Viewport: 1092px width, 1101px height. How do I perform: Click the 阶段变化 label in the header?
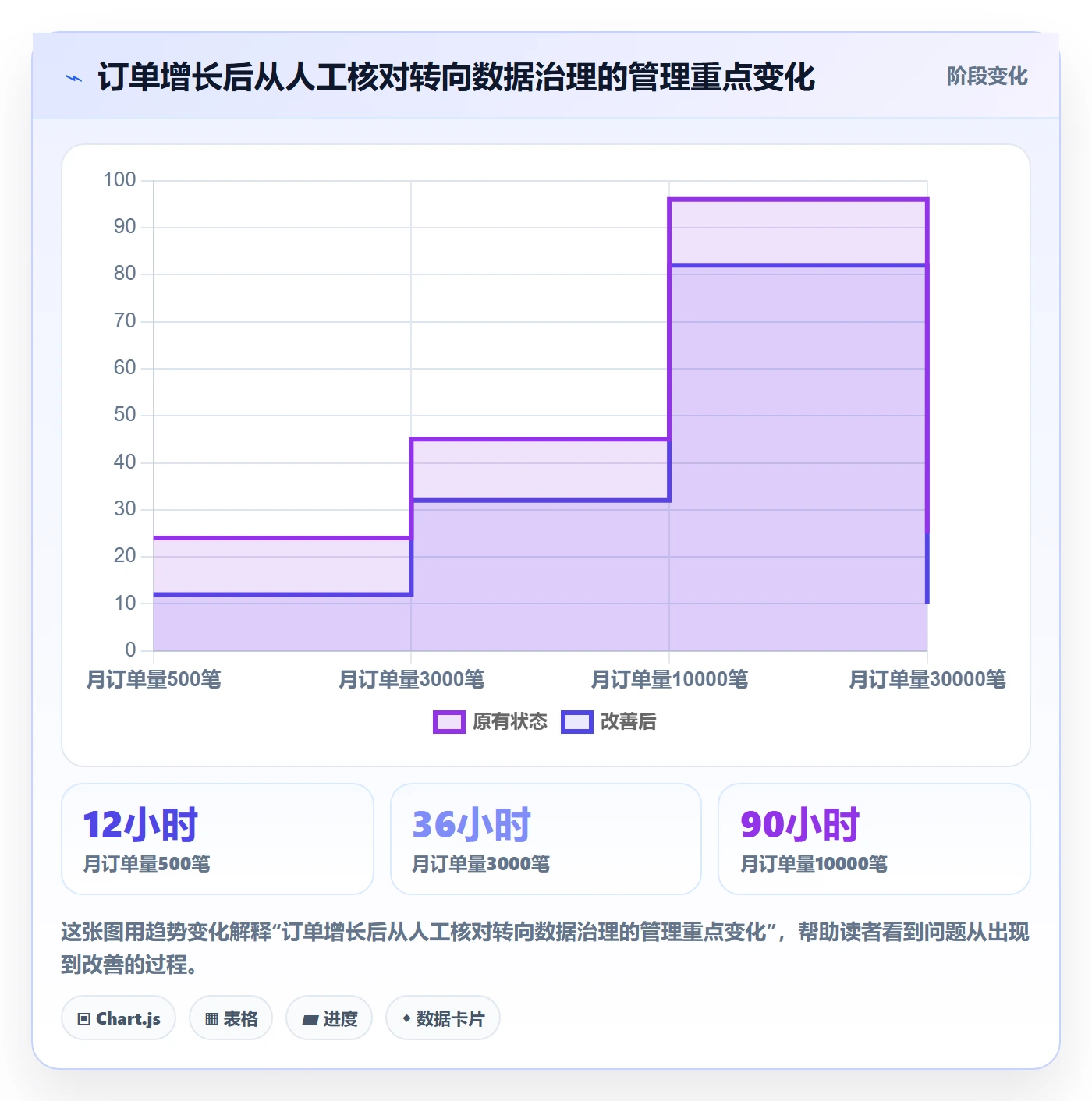(x=987, y=76)
